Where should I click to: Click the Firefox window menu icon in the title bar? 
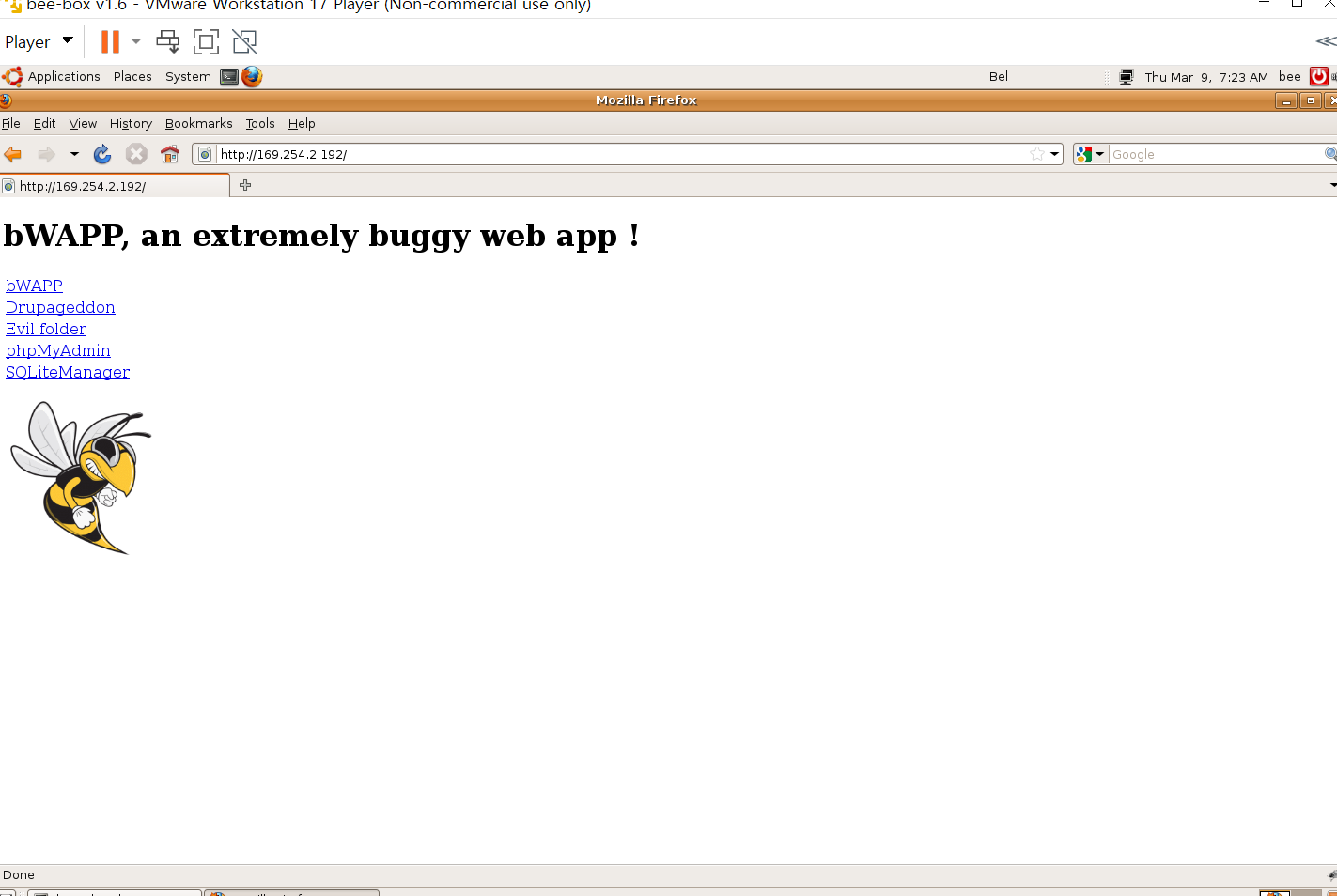tap(5, 100)
